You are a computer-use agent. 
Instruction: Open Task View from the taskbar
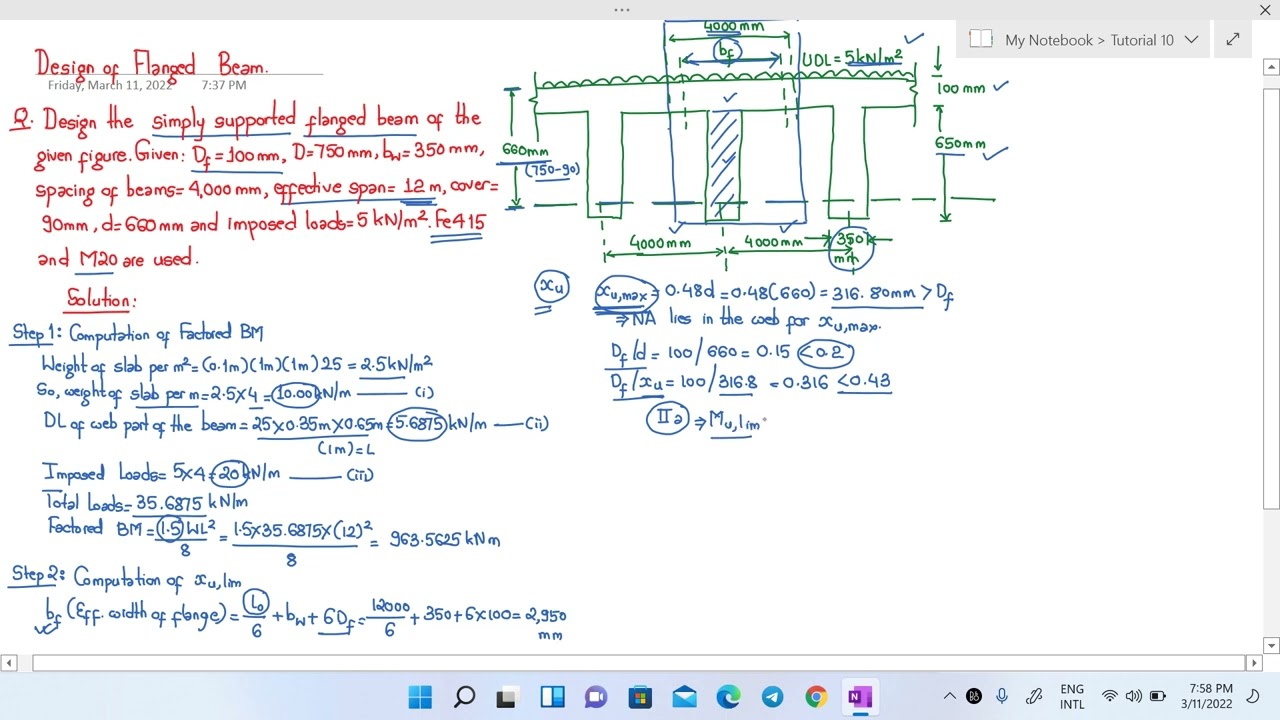tap(507, 697)
